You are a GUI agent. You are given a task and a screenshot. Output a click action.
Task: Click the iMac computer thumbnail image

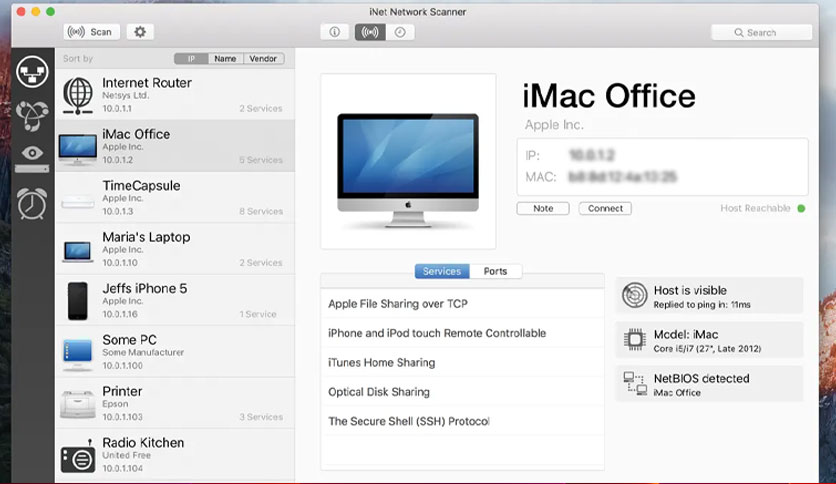click(408, 170)
